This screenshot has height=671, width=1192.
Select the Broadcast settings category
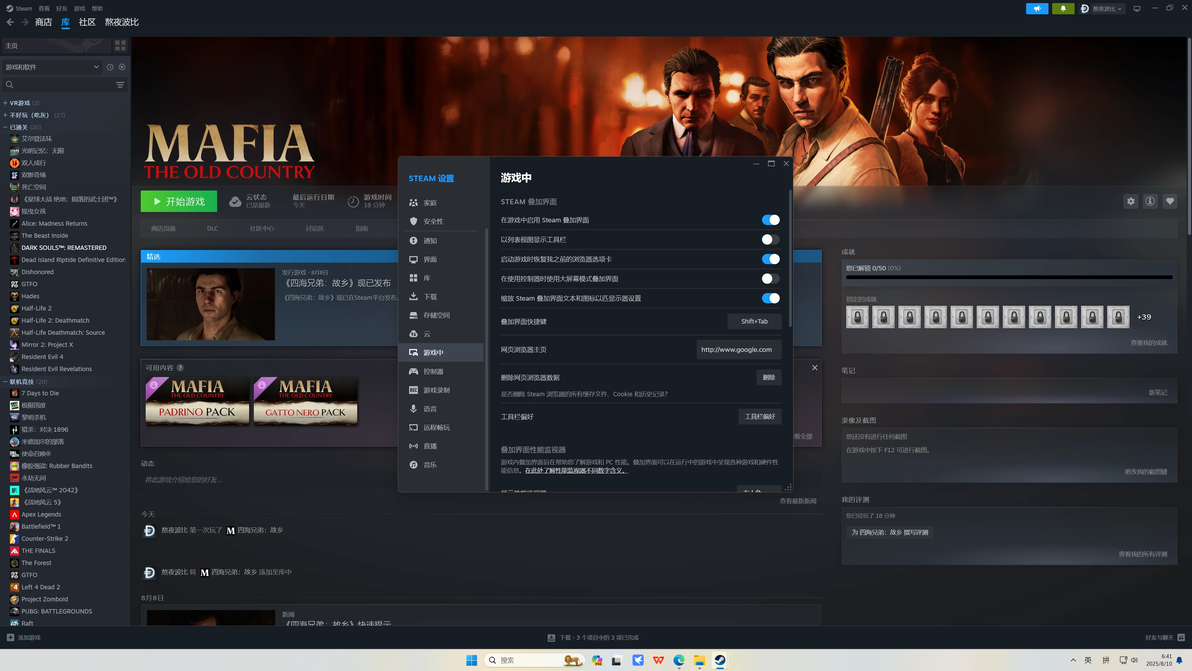[x=441, y=446]
